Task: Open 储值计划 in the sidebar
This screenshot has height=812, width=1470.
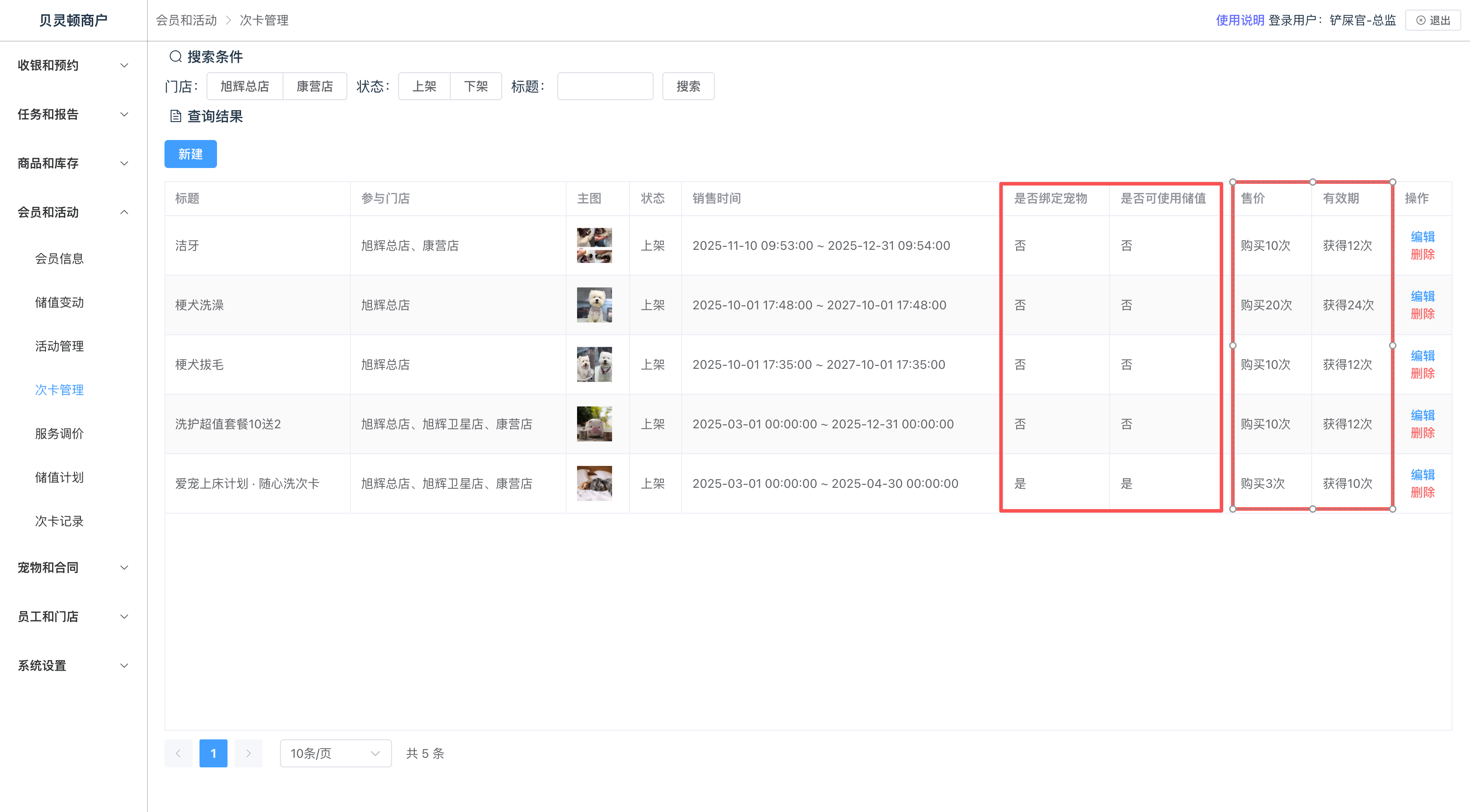Action: (59, 477)
